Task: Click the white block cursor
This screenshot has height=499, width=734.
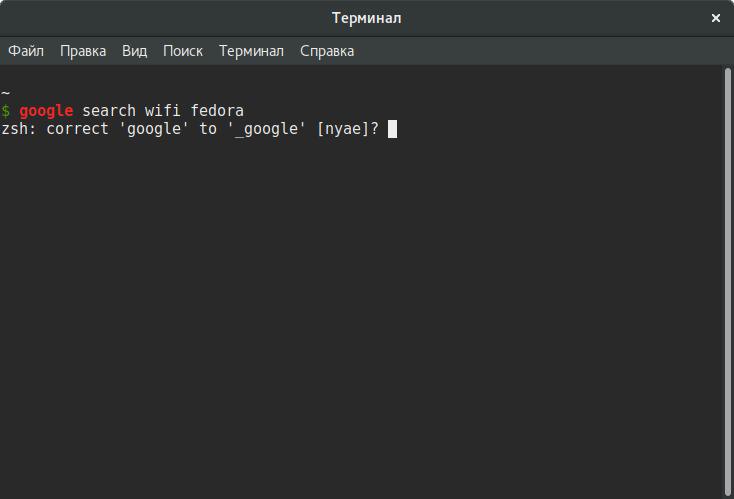Action: (393, 128)
